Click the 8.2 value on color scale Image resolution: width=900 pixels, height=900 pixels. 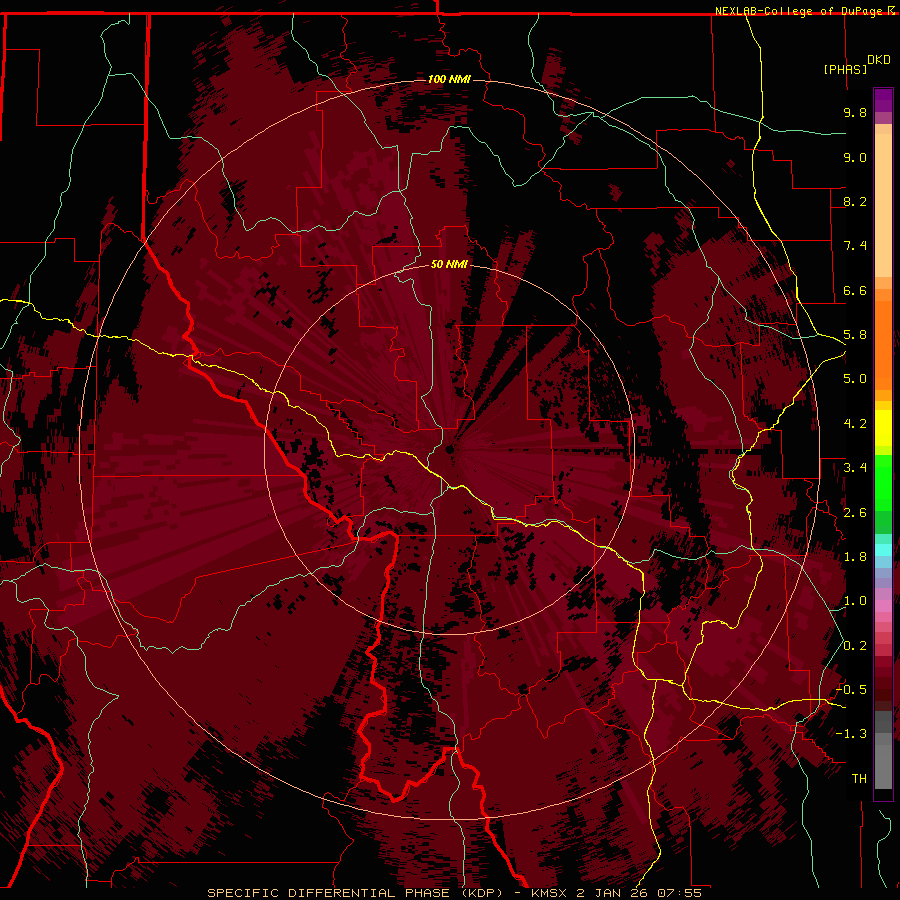pyautogui.click(x=855, y=201)
